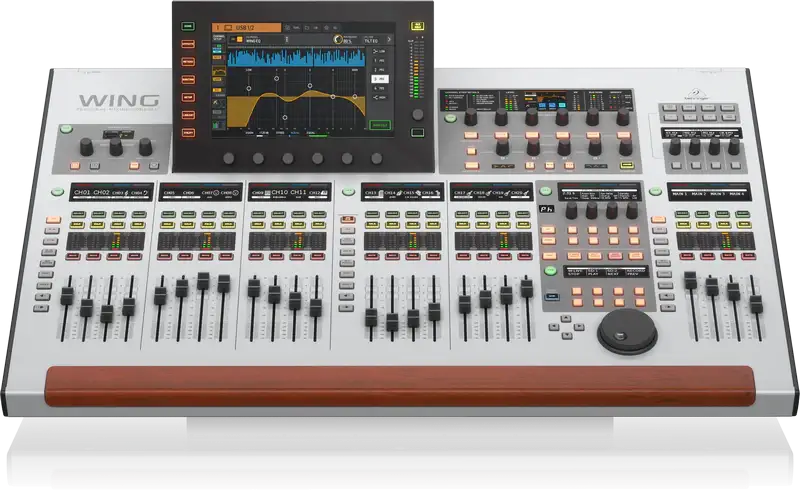This screenshot has height=490, width=800.
Task: Select the orange USB 1/2 channel header on screen
Action: 246,28
